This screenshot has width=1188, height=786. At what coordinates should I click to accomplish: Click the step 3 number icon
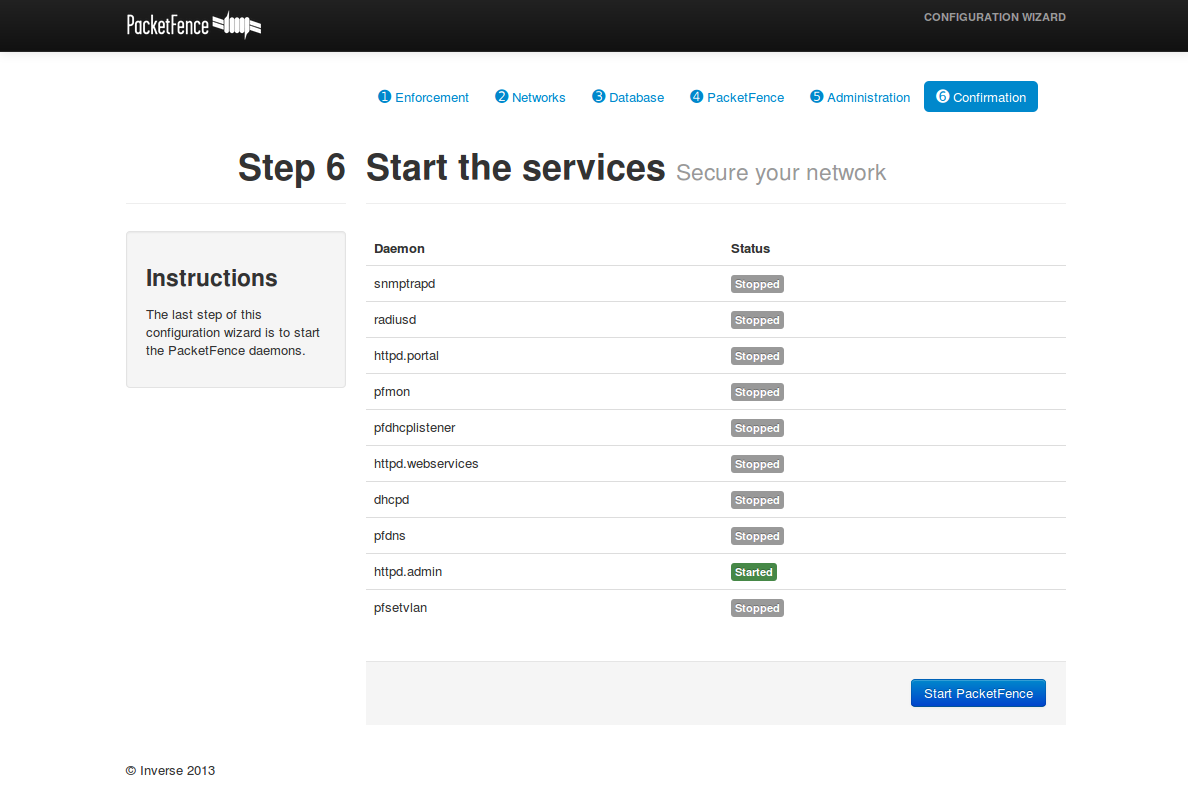point(599,96)
